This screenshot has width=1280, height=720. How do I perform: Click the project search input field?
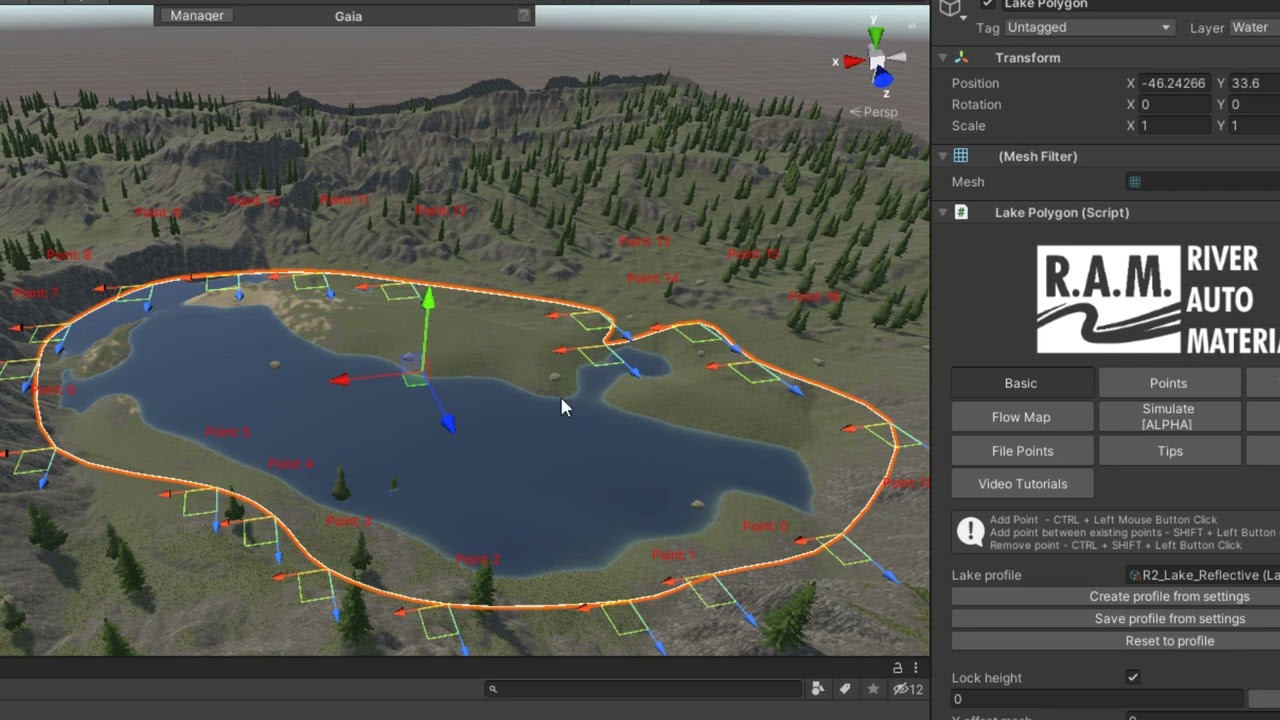click(643, 689)
